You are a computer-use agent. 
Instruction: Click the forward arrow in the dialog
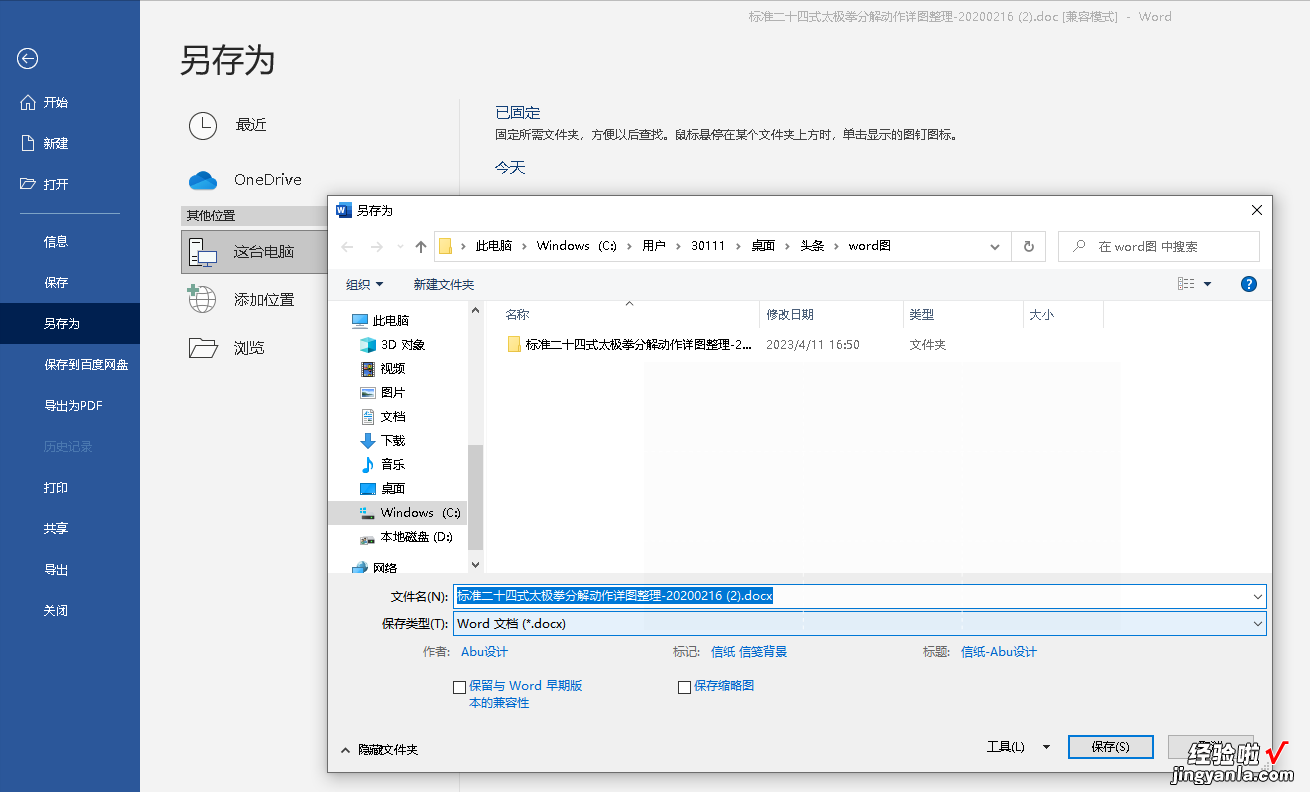pos(376,246)
